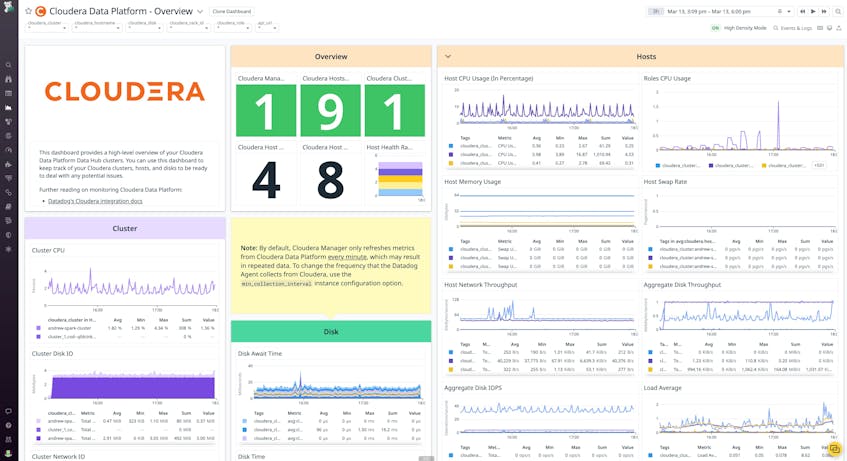Select the highlighted Dashboards icon in the sidebar
This screenshot has height=461, width=847.
pos(8,107)
